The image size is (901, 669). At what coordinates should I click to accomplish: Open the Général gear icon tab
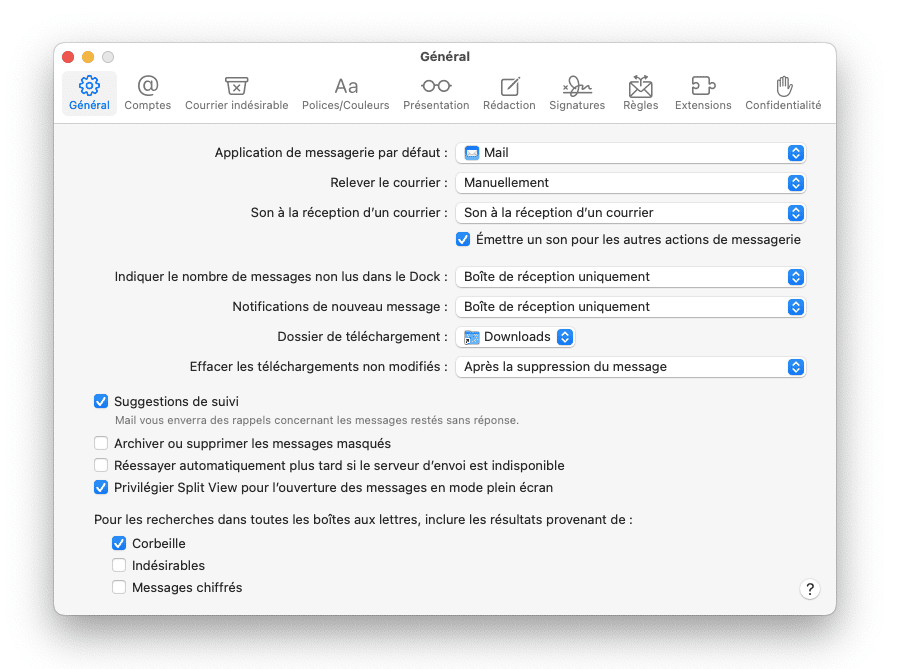click(x=89, y=86)
